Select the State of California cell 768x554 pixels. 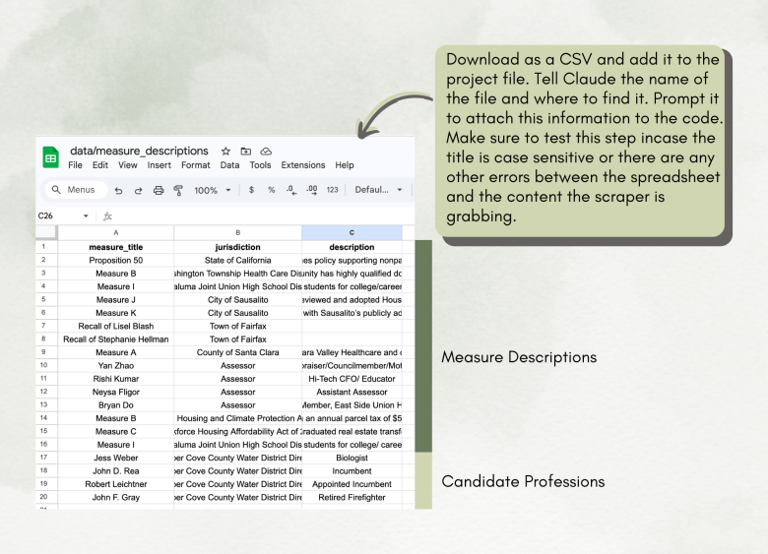tap(238, 260)
